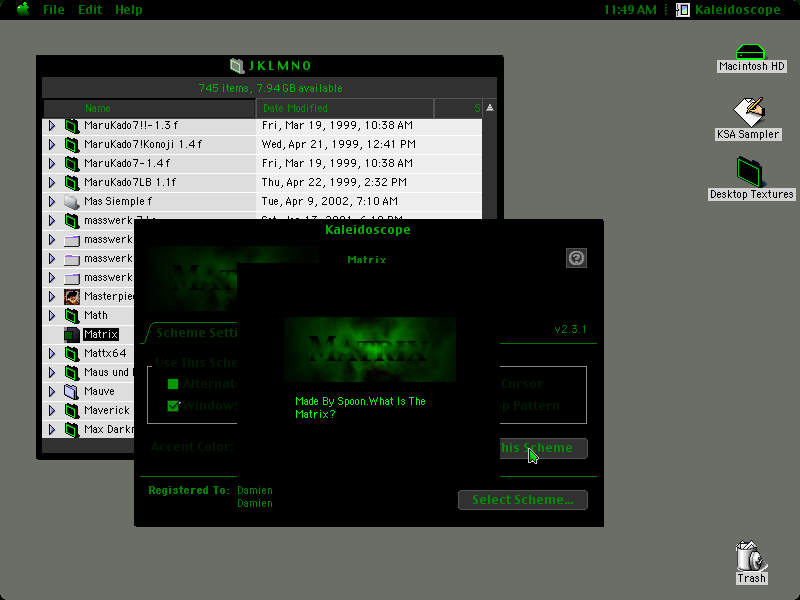Expand the Masterpiece folder

click(x=52, y=296)
